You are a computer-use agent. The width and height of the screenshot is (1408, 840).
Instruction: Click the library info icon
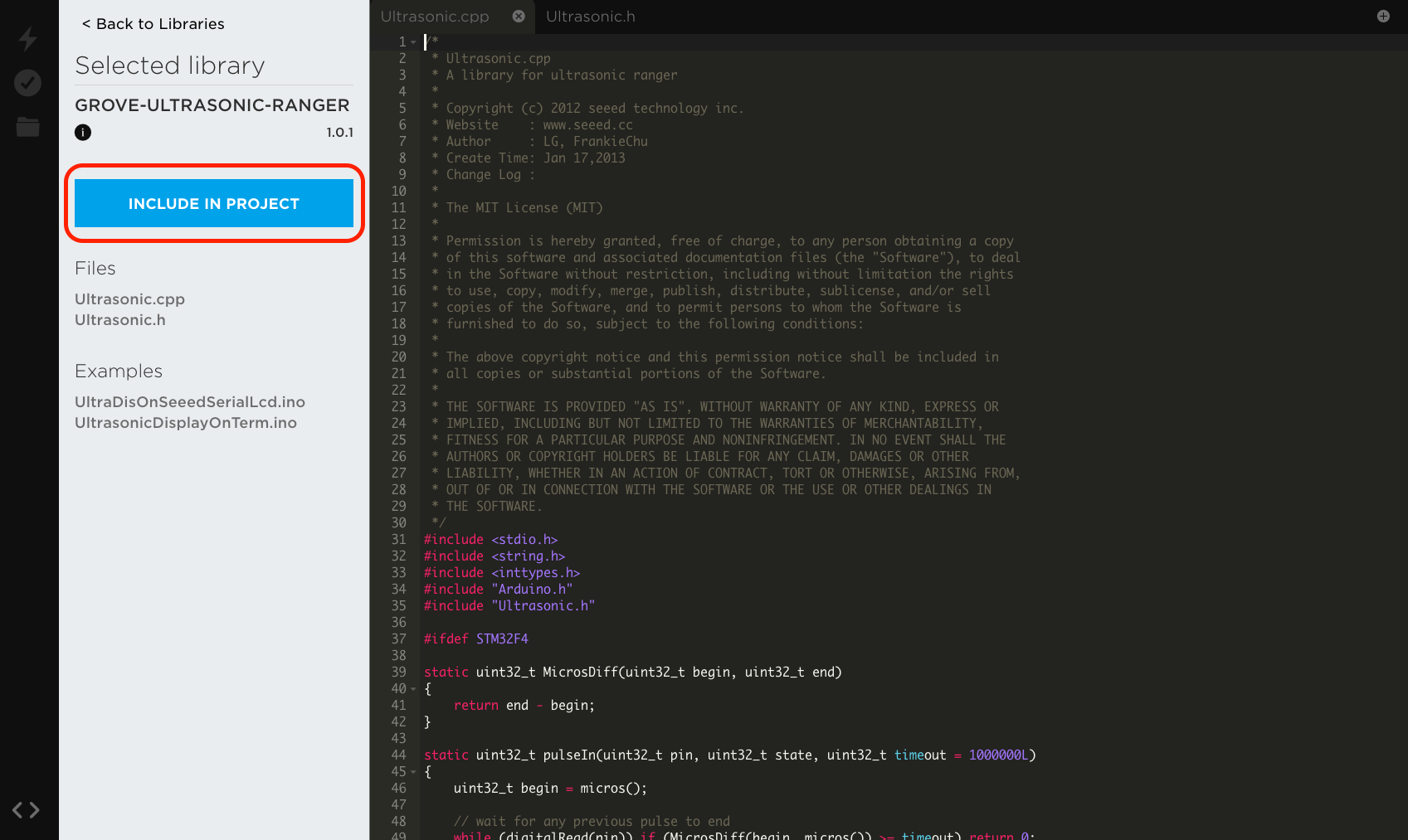(83, 132)
